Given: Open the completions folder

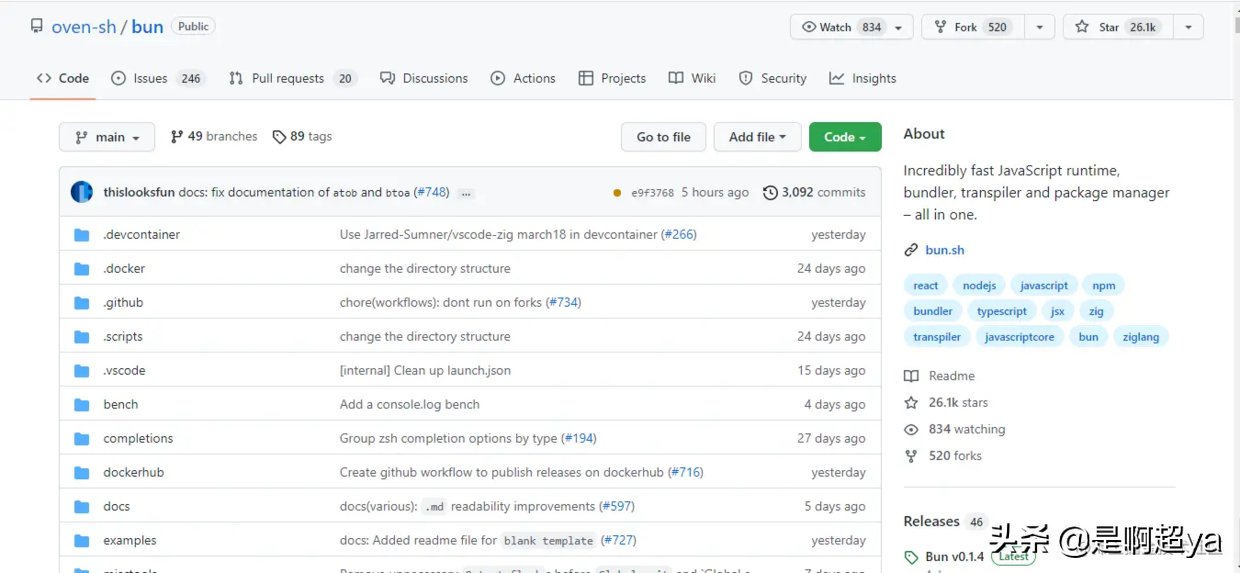Looking at the screenshot, I should [x=138, y=438].
